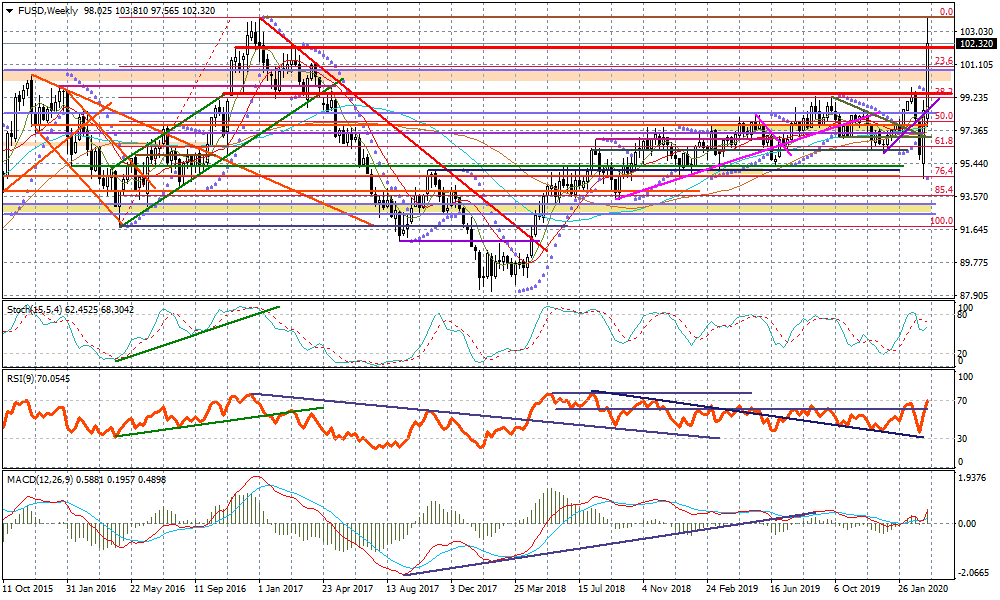This screenshot has height=600, width=1000.
Task: Select the OHLC values 98.025 103.810 97.565 102.320
Action: click(x=149, y=11)
